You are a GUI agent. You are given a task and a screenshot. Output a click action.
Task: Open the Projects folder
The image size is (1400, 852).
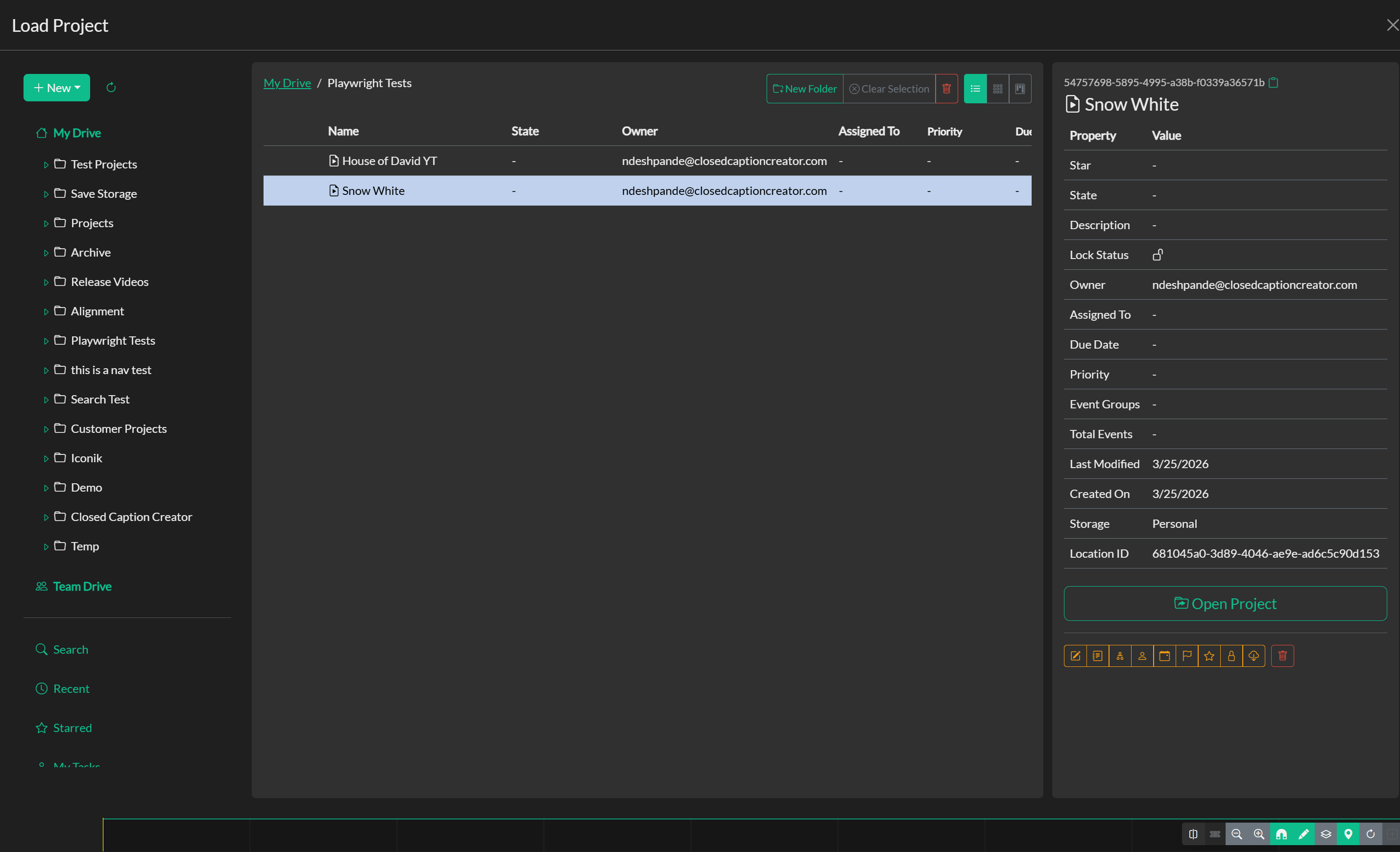tap(84, 223)
